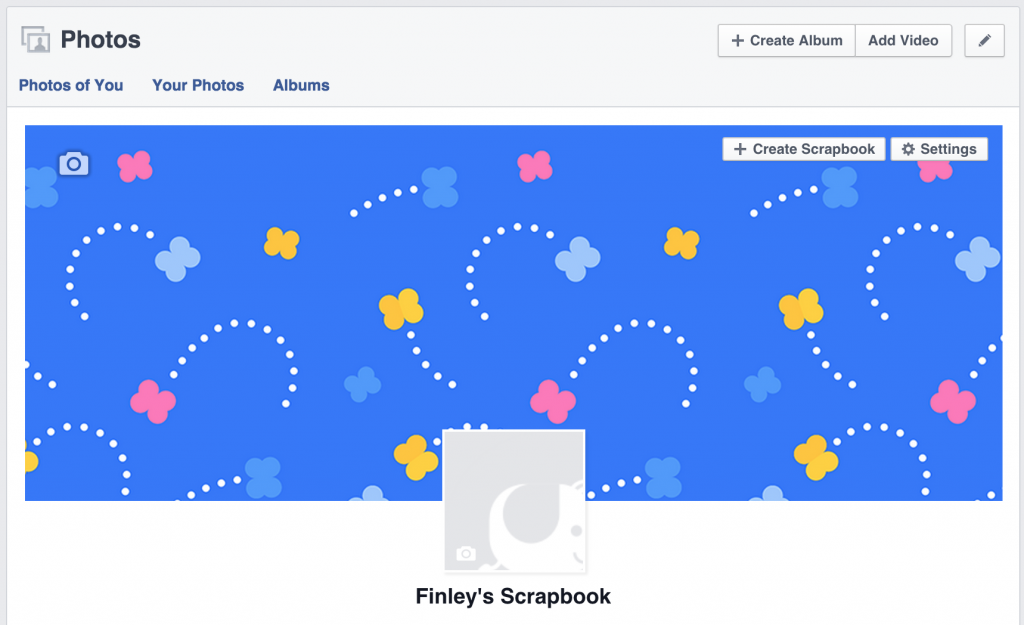Switch to the Photos of You tab
Screen dimensions: 1024x625
(71, 85)
